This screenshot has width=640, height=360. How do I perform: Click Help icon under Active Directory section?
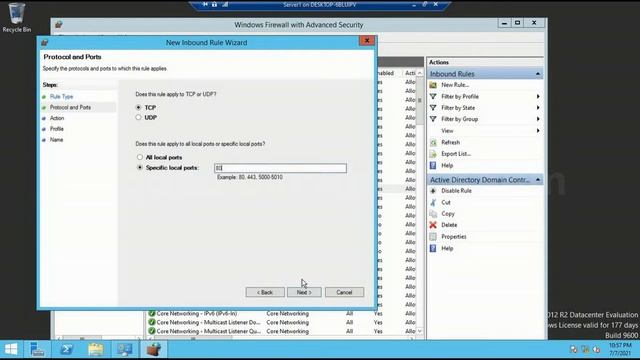[x=433, y=248]
